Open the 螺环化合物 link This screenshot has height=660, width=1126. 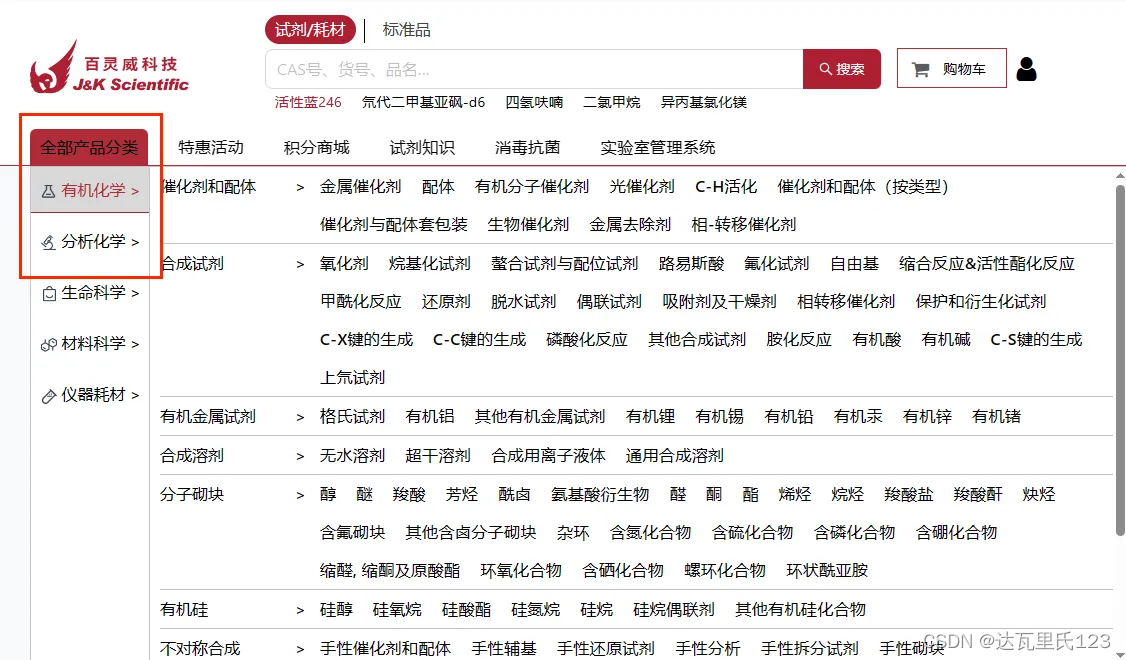point(725,571)
